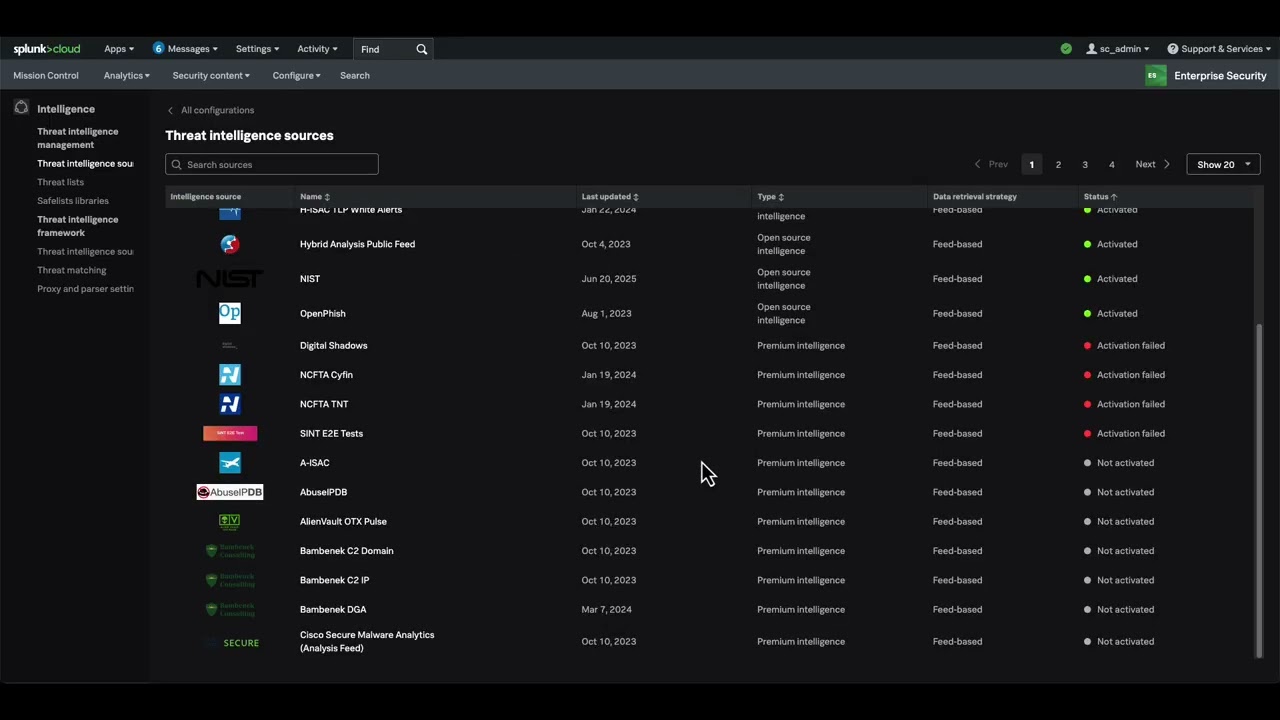Viewport: 1280px width, 720px height.
Task: Click the NIST source logo
Action: pos(230,279)
